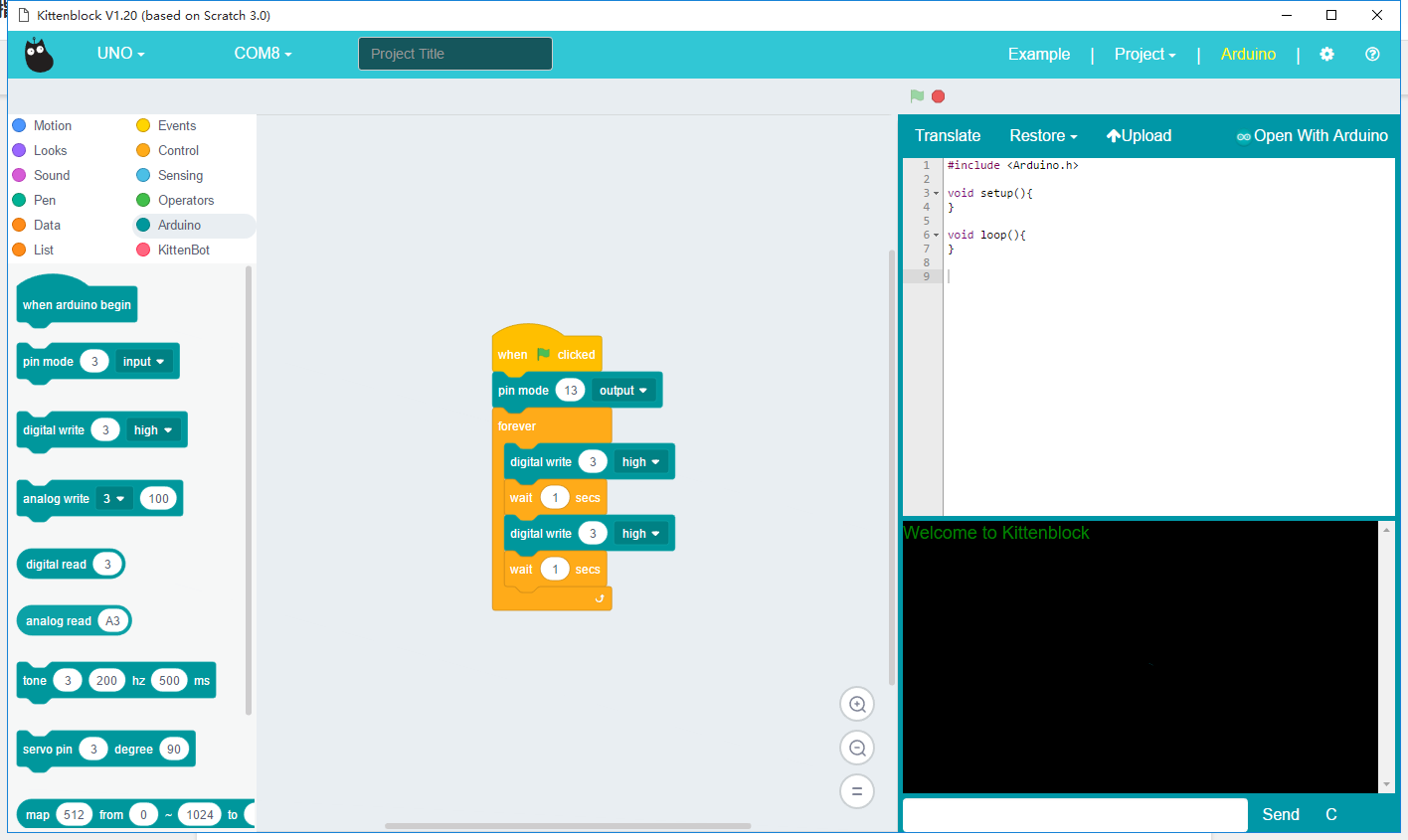Collapse the setup function fold arrow
The height and width of the screenshot is (840, 1408).
(936, 194)
